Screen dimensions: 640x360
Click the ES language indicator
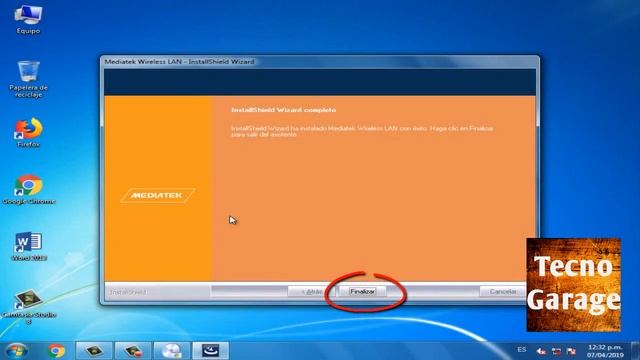point(522,350)
